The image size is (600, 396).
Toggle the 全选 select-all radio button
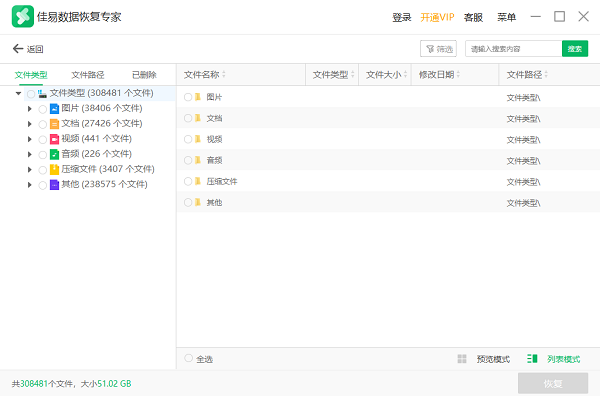(x=188, y=358)
